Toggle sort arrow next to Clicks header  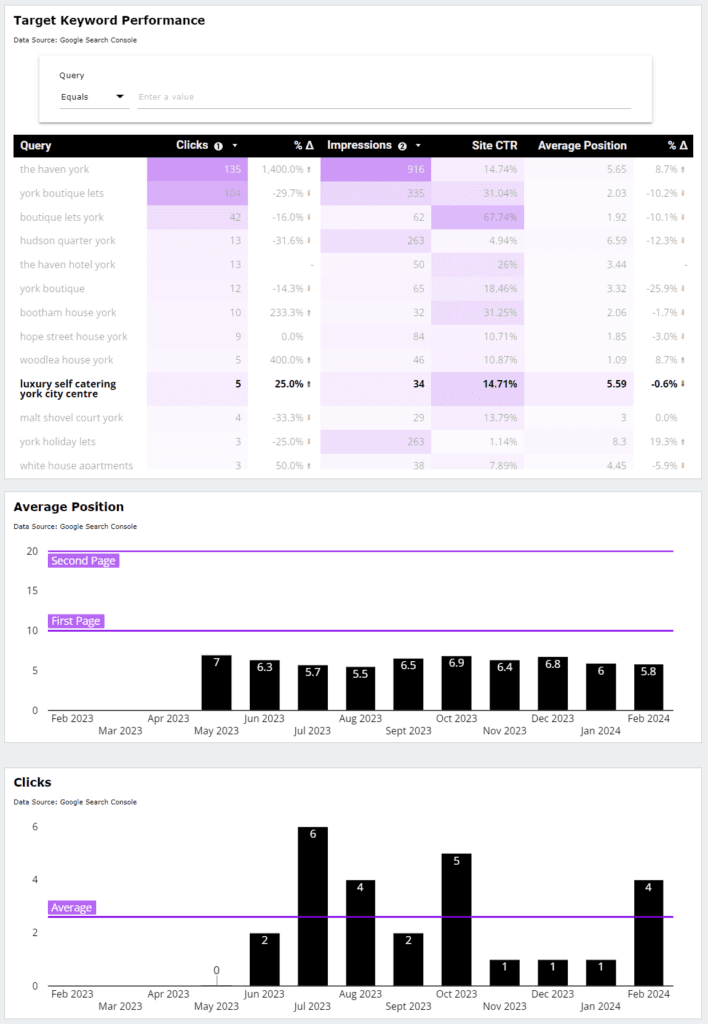pyautogui.click(x=235, y=146)
